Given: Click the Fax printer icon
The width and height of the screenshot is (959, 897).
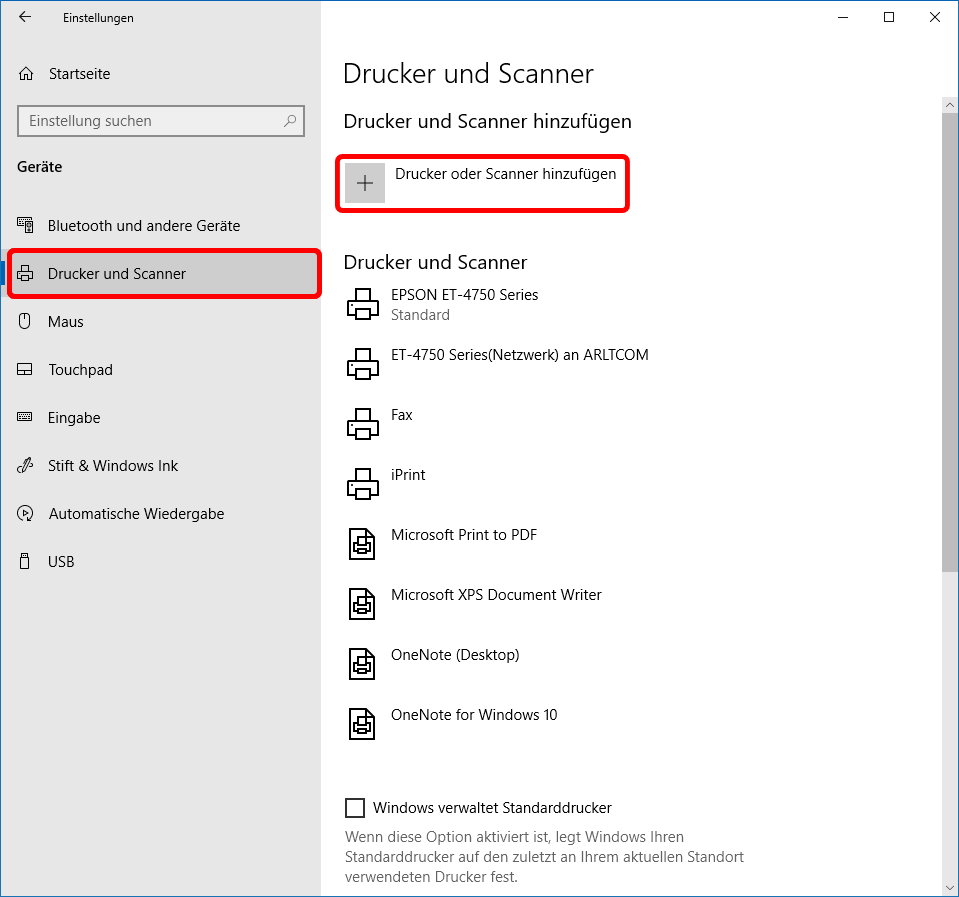Looking at the screenshot, I should coord(362,424).
